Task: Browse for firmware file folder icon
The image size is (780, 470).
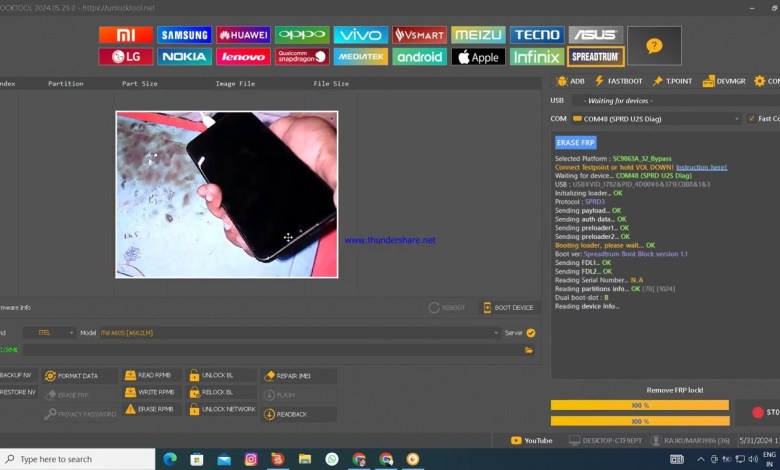Action: (529, 350)
